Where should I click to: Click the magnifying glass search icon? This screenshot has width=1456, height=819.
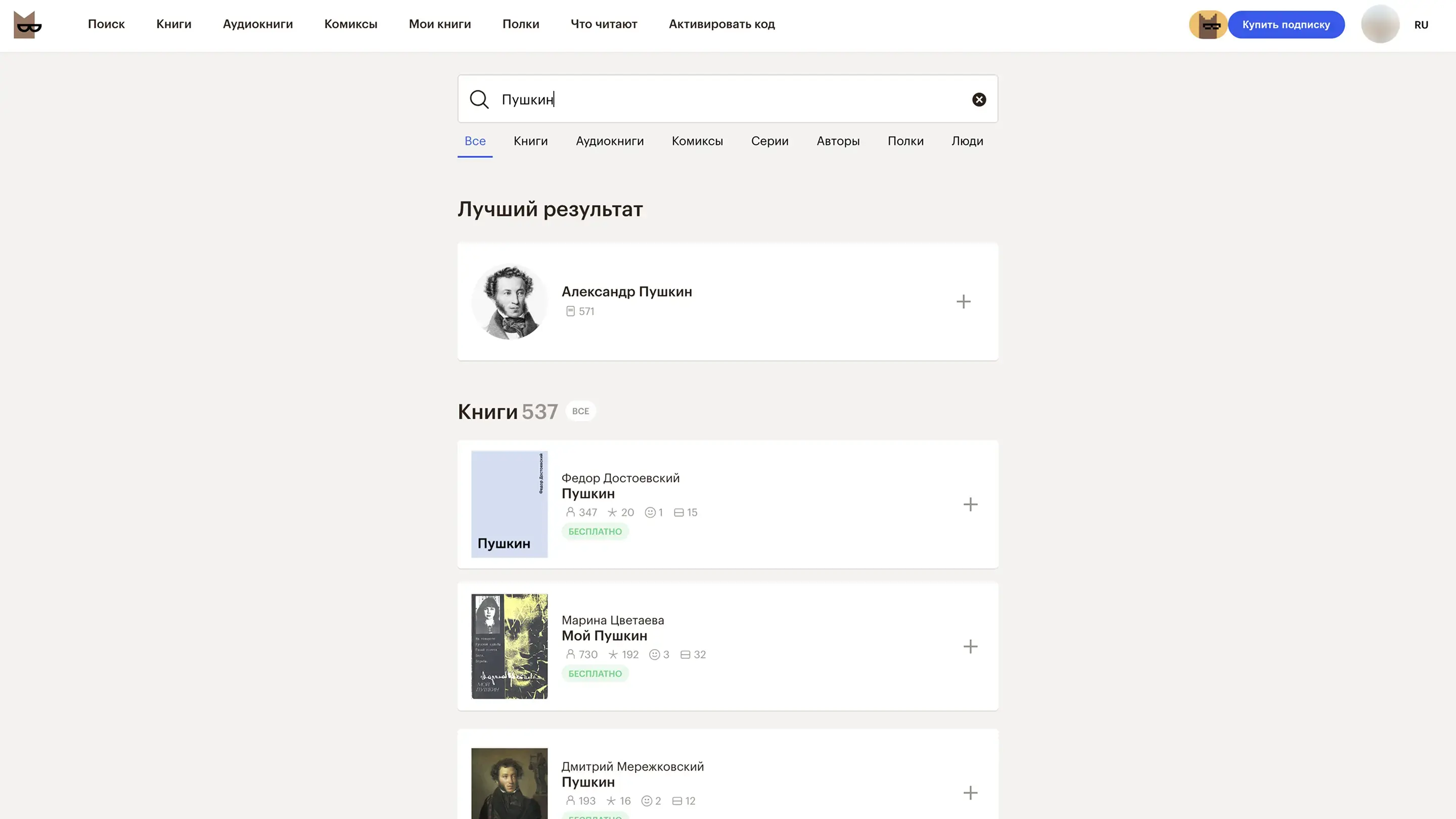click(x=479, y=100)
